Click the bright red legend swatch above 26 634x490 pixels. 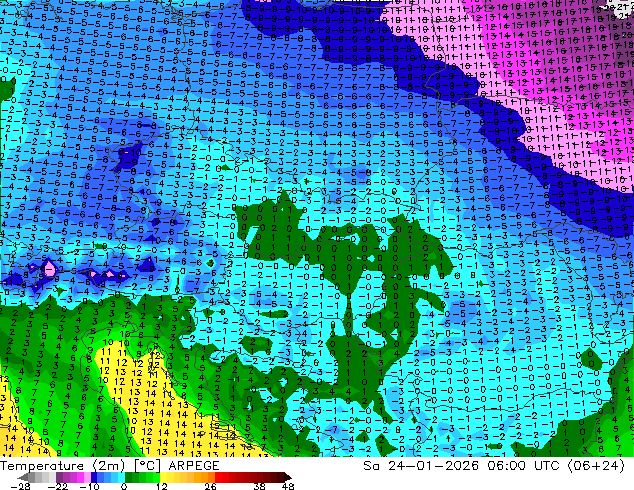(x=218, y=477)
